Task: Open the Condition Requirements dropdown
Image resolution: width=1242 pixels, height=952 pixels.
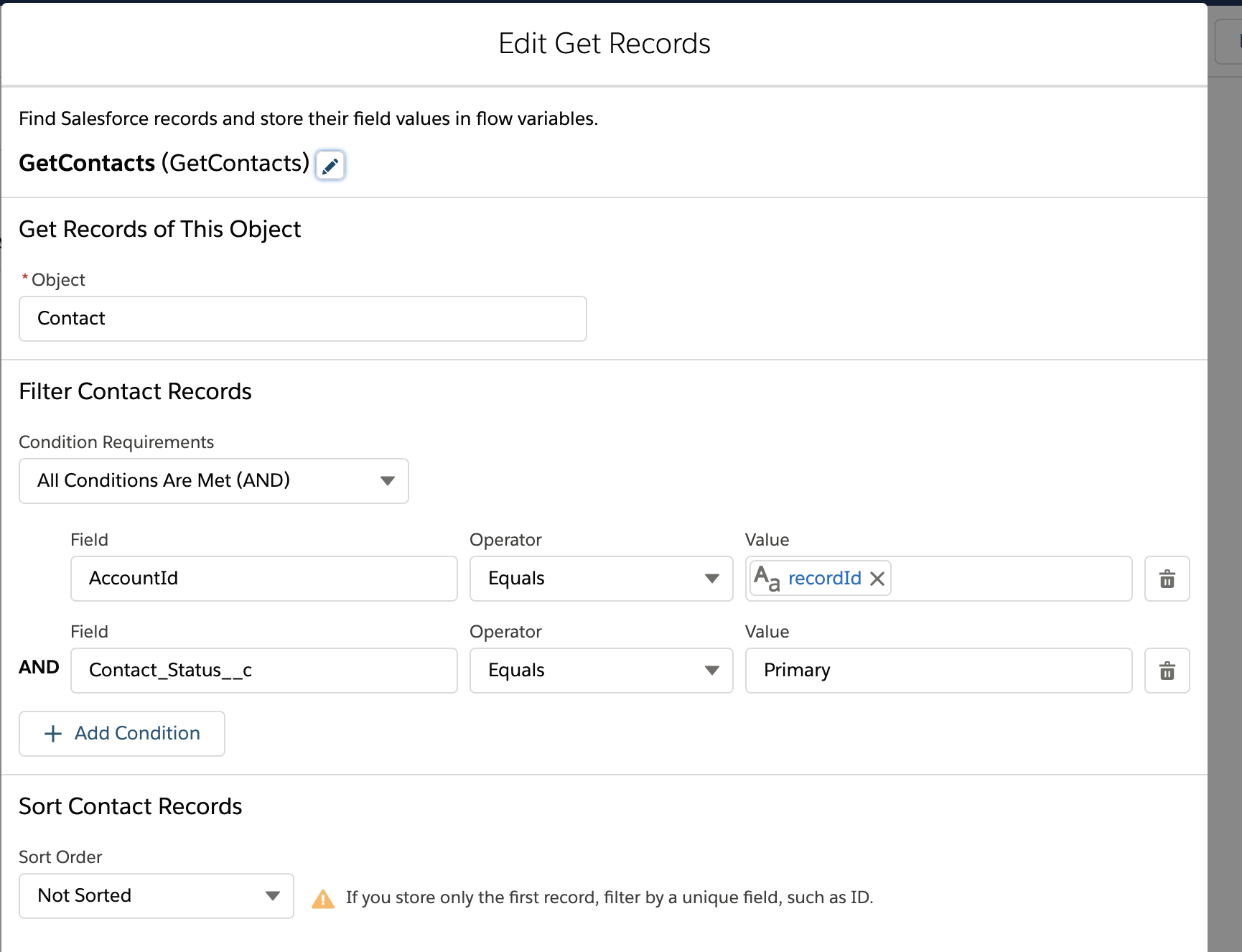Action: [213, 481]
